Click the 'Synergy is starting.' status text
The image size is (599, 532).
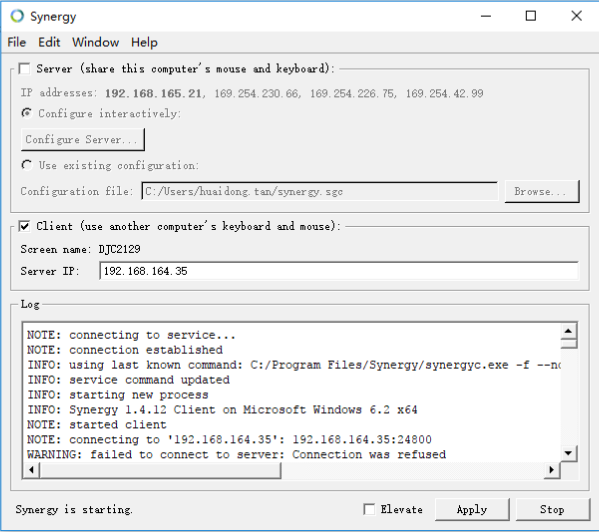(x=74, y=509)
